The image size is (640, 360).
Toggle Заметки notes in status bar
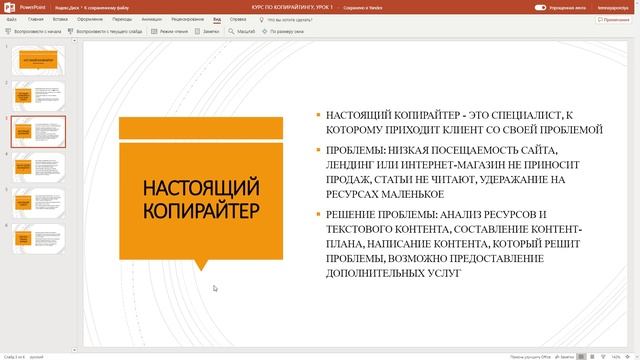coord(564,357)
